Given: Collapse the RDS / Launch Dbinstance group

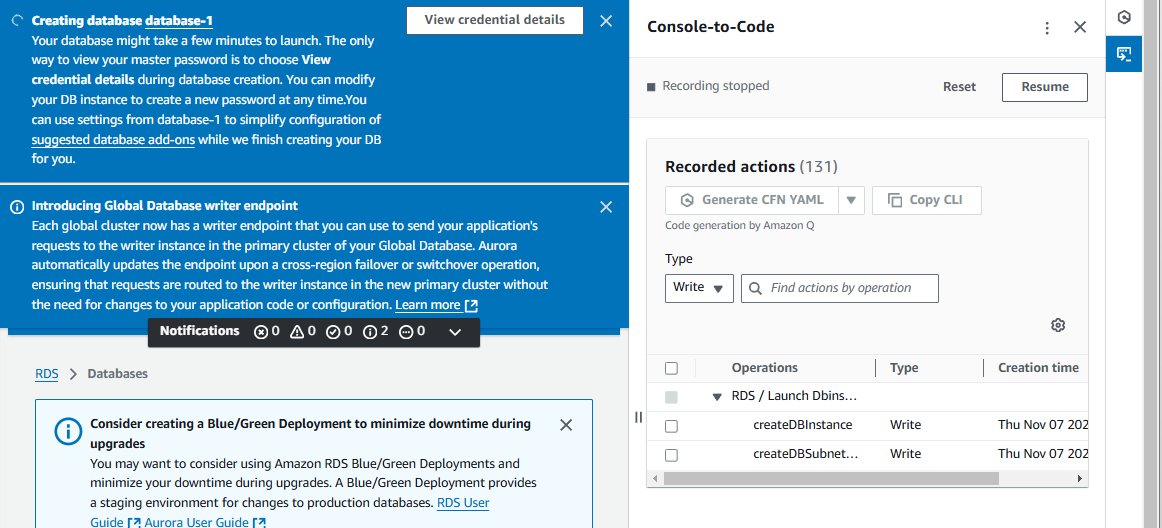Looking at the screenshot, I should (x=717, y=397).
